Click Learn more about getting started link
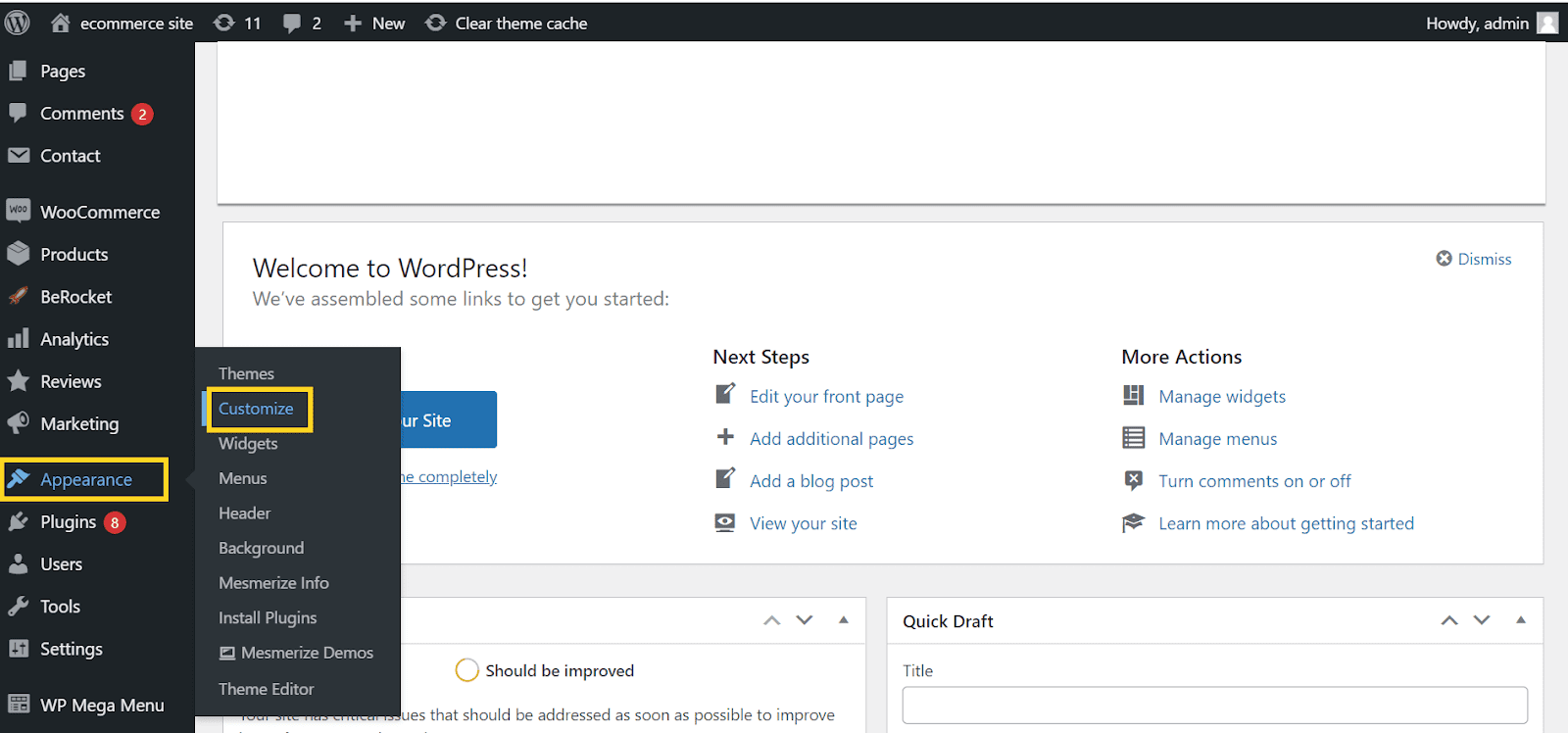 (1286, 523)
